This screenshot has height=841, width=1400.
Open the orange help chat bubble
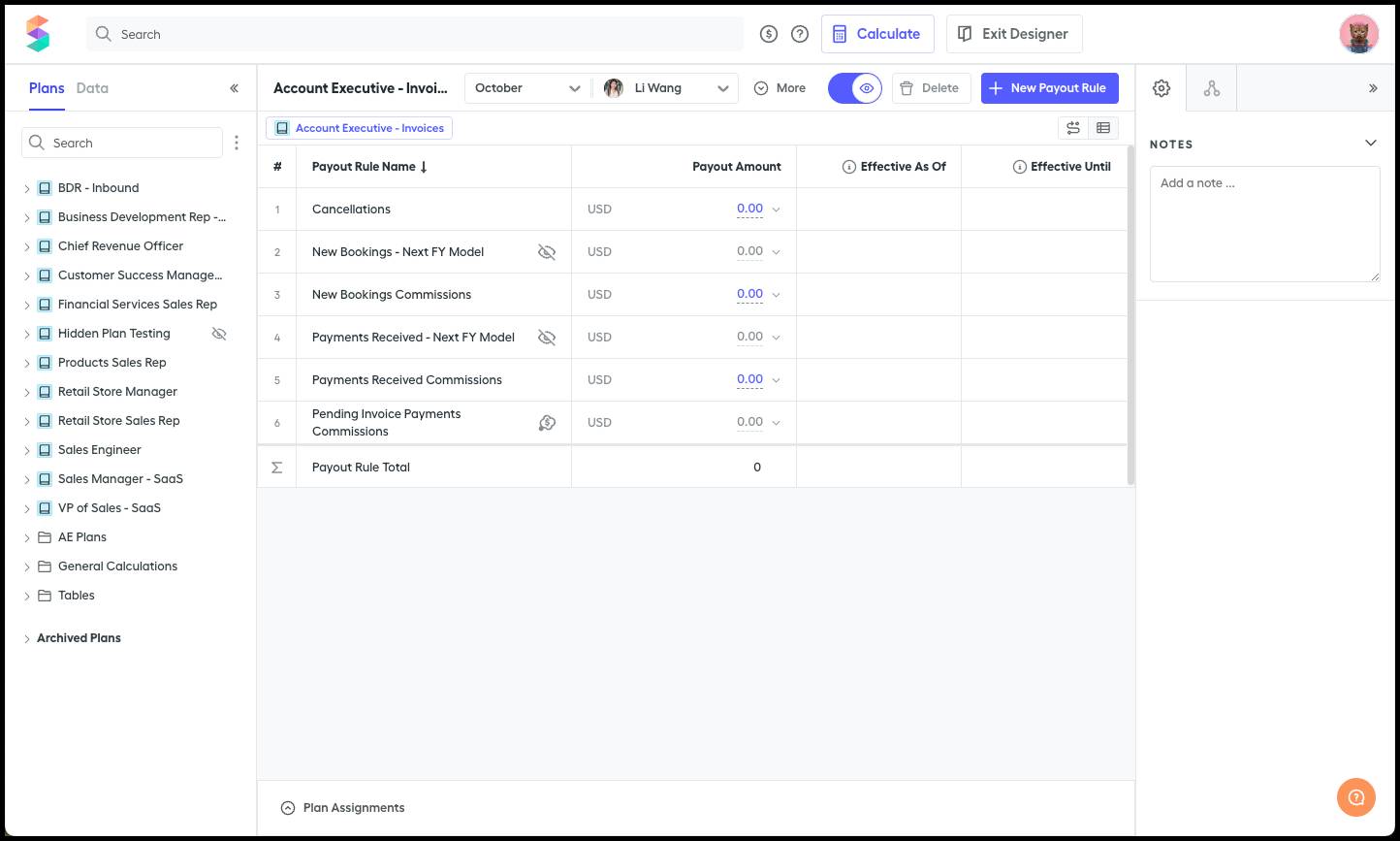point(1356,797)
